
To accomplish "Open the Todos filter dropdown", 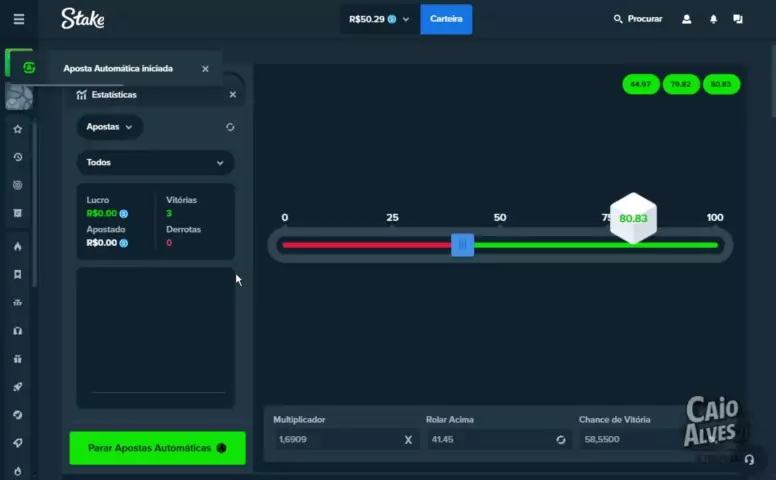I will pos(155,162).
